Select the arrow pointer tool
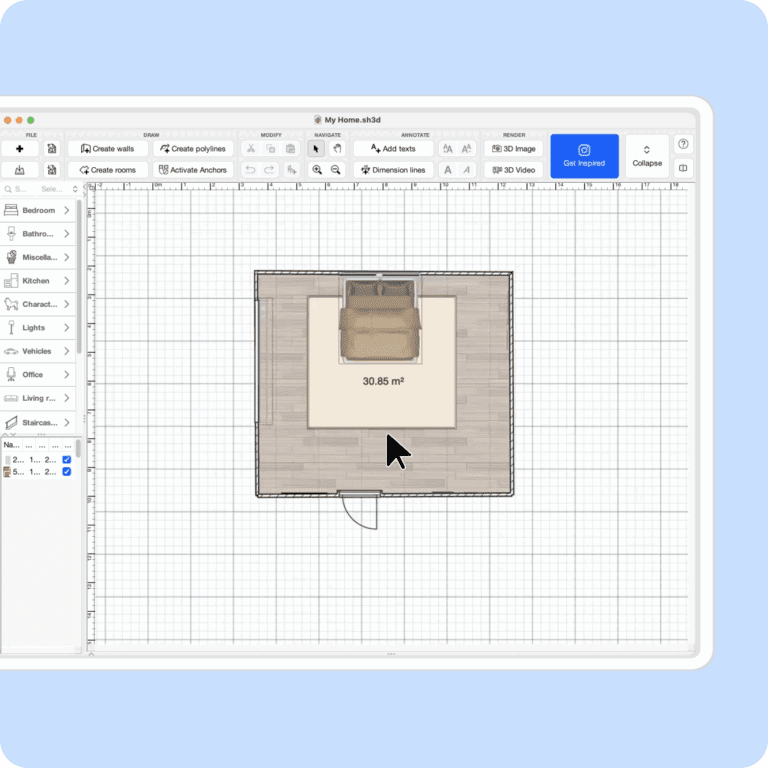The width and height of the screenshot is (768, 768). pyautogui.click(x=317, y=149)
